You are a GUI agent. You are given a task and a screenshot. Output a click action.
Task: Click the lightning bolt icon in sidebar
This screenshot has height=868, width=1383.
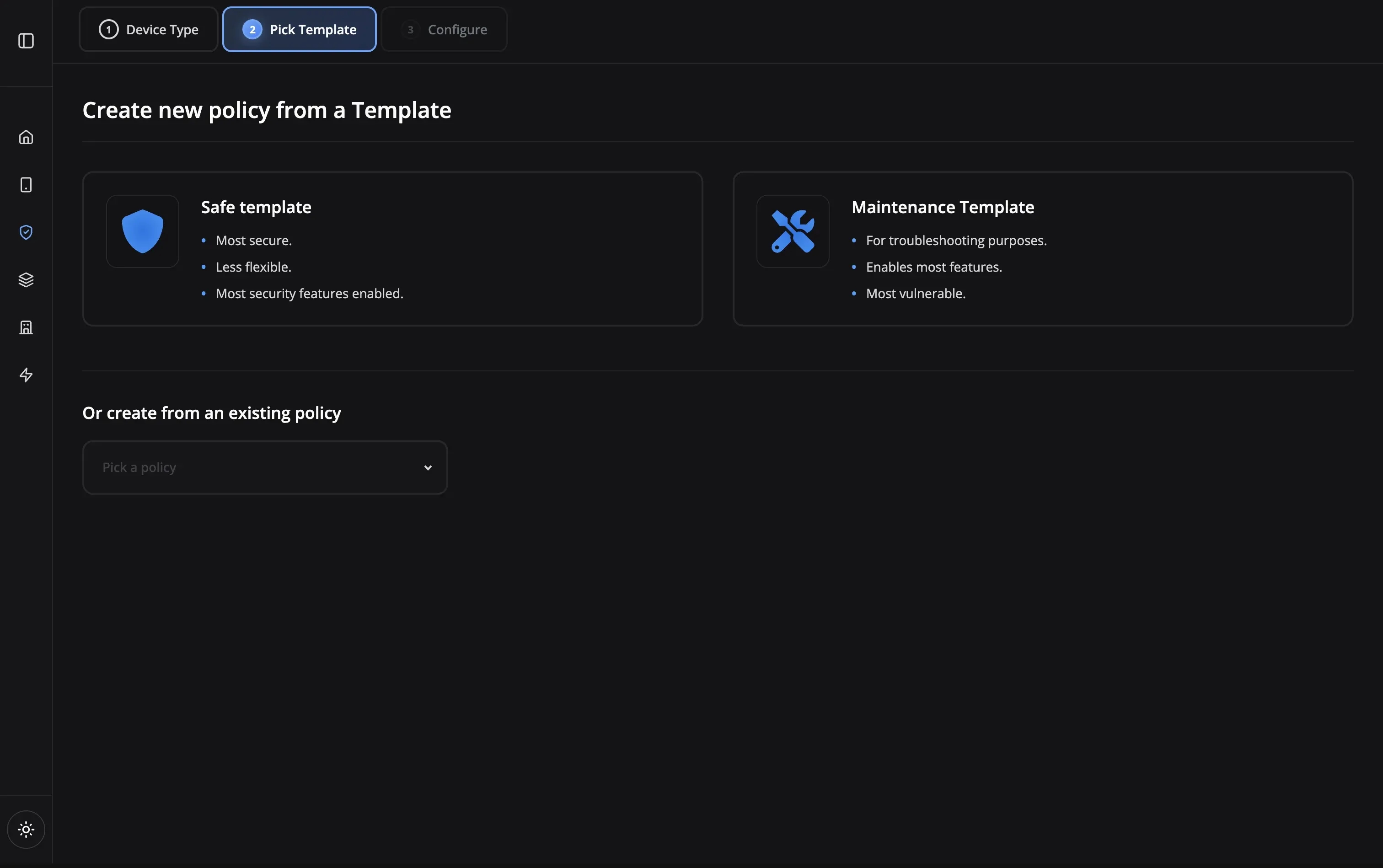26,375
